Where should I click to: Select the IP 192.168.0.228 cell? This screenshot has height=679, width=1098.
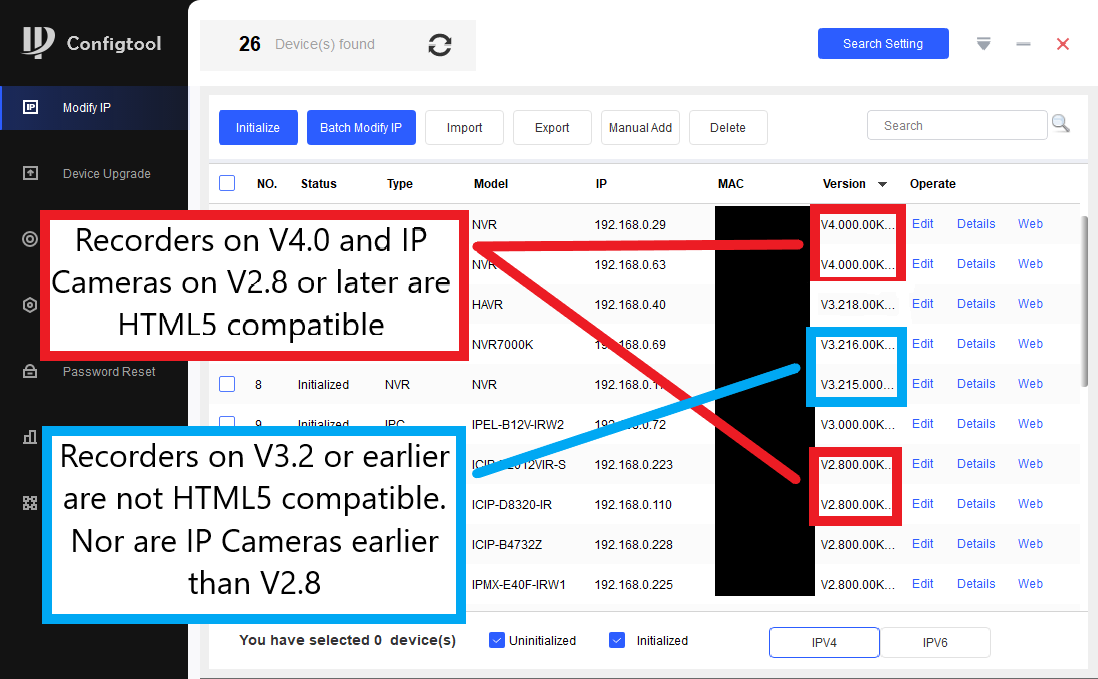634,545
